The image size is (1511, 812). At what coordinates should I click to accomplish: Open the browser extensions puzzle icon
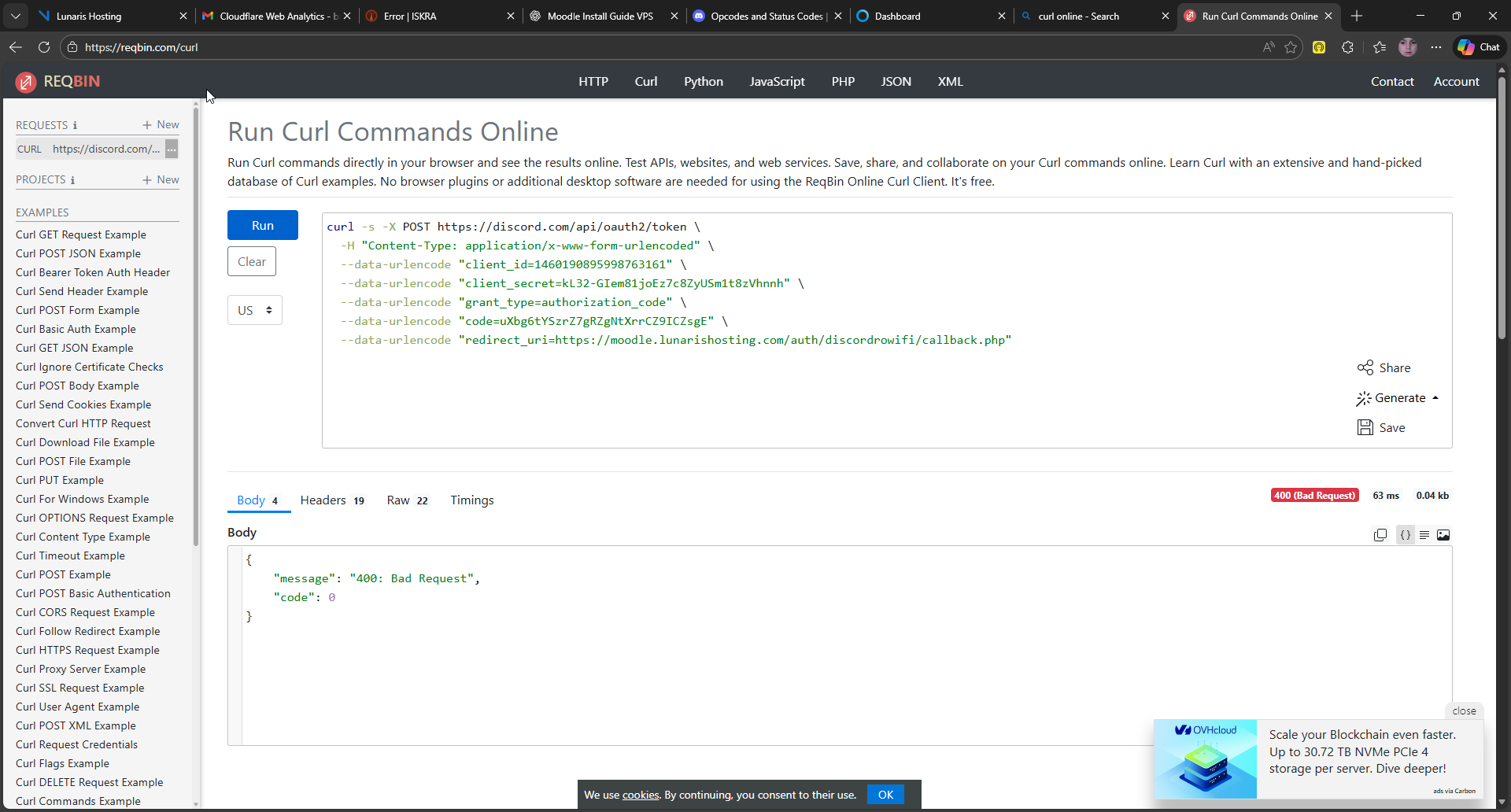1347,47
